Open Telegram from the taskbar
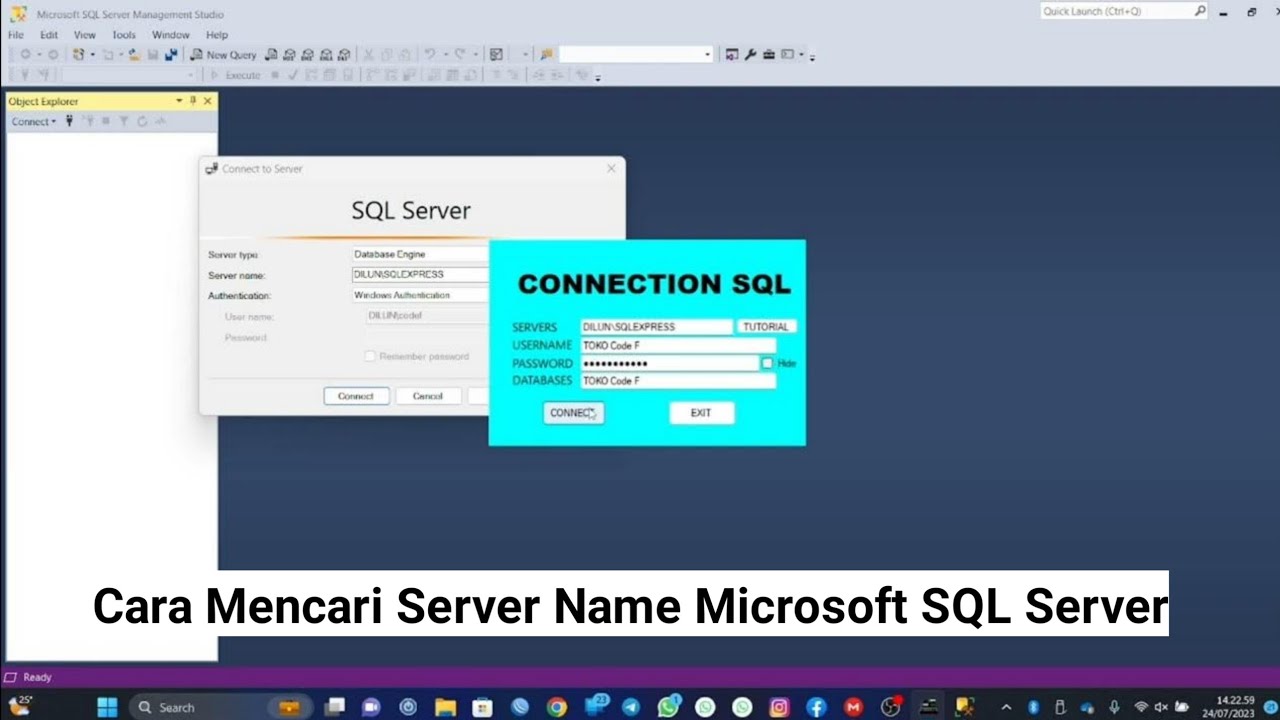The height and width of the screenshot is (720, 1280). click(x=630, y=707)
